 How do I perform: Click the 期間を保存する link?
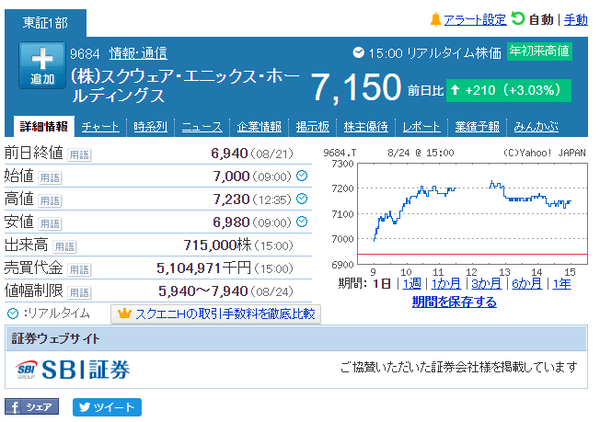[x=454, y=302]
